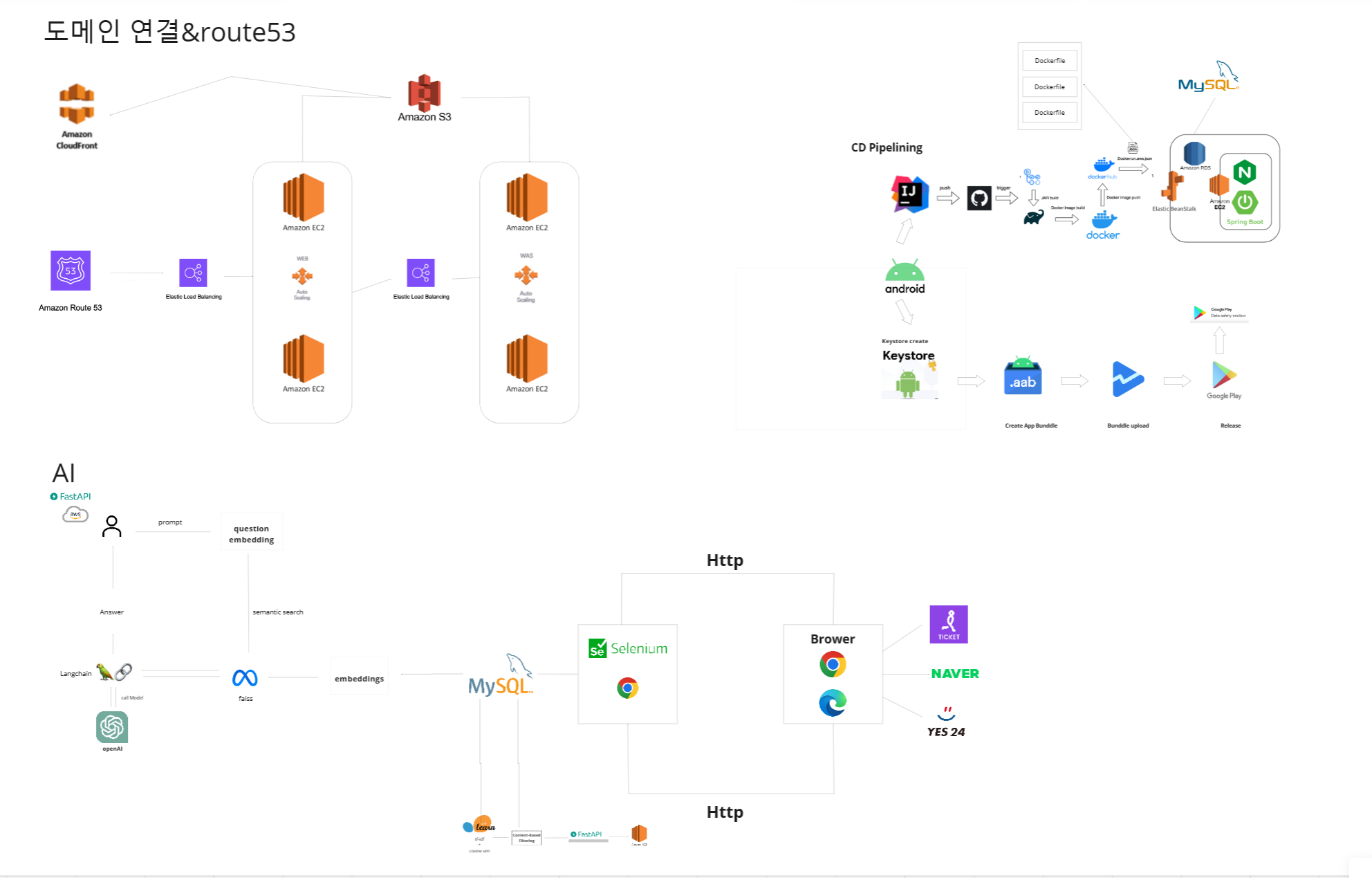
Task: Select the aws cloud icon
Action: (x=75, y=514)
